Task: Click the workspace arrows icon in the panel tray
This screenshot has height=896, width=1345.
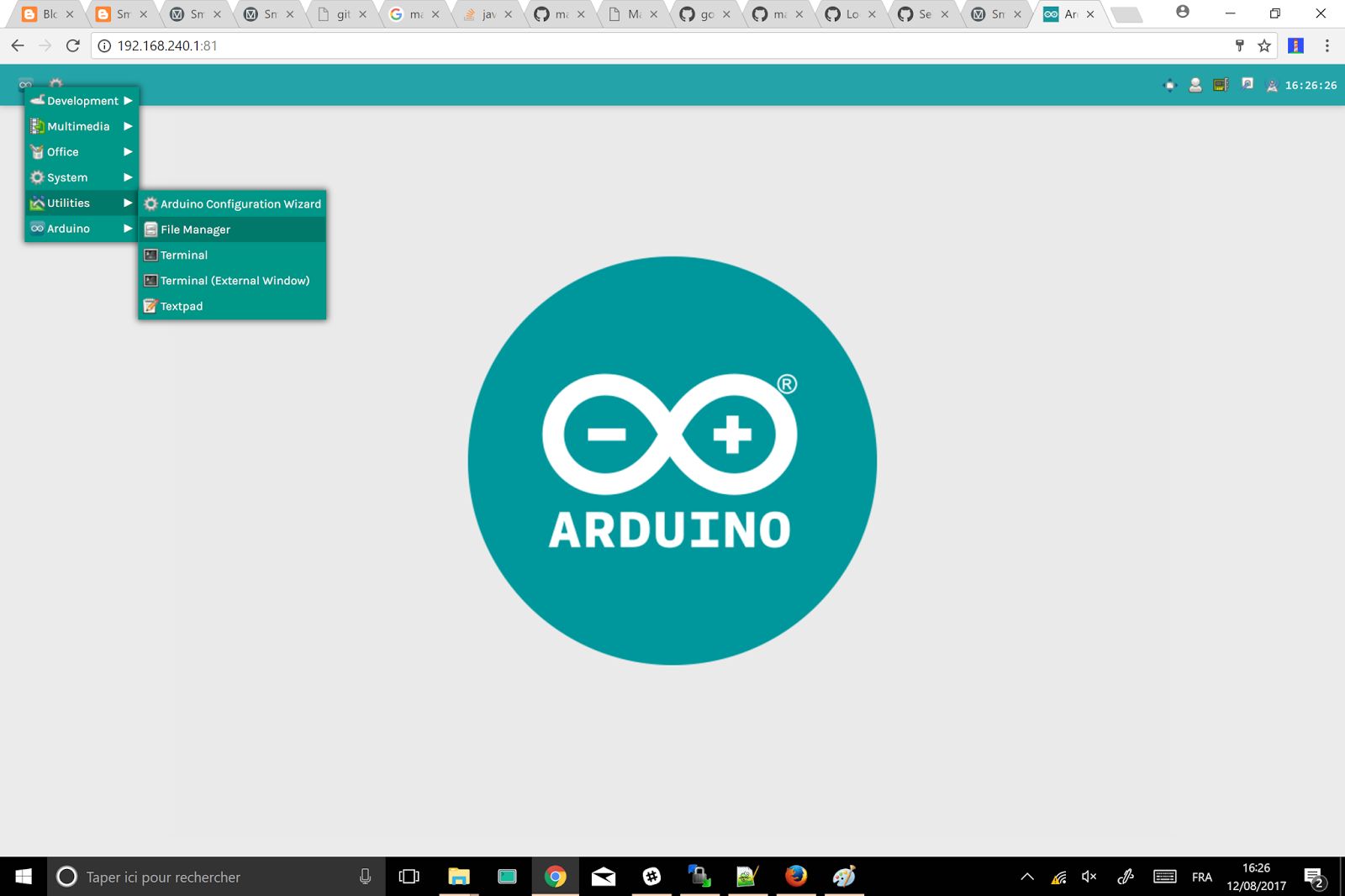Action: click(x=1169, y=85)
